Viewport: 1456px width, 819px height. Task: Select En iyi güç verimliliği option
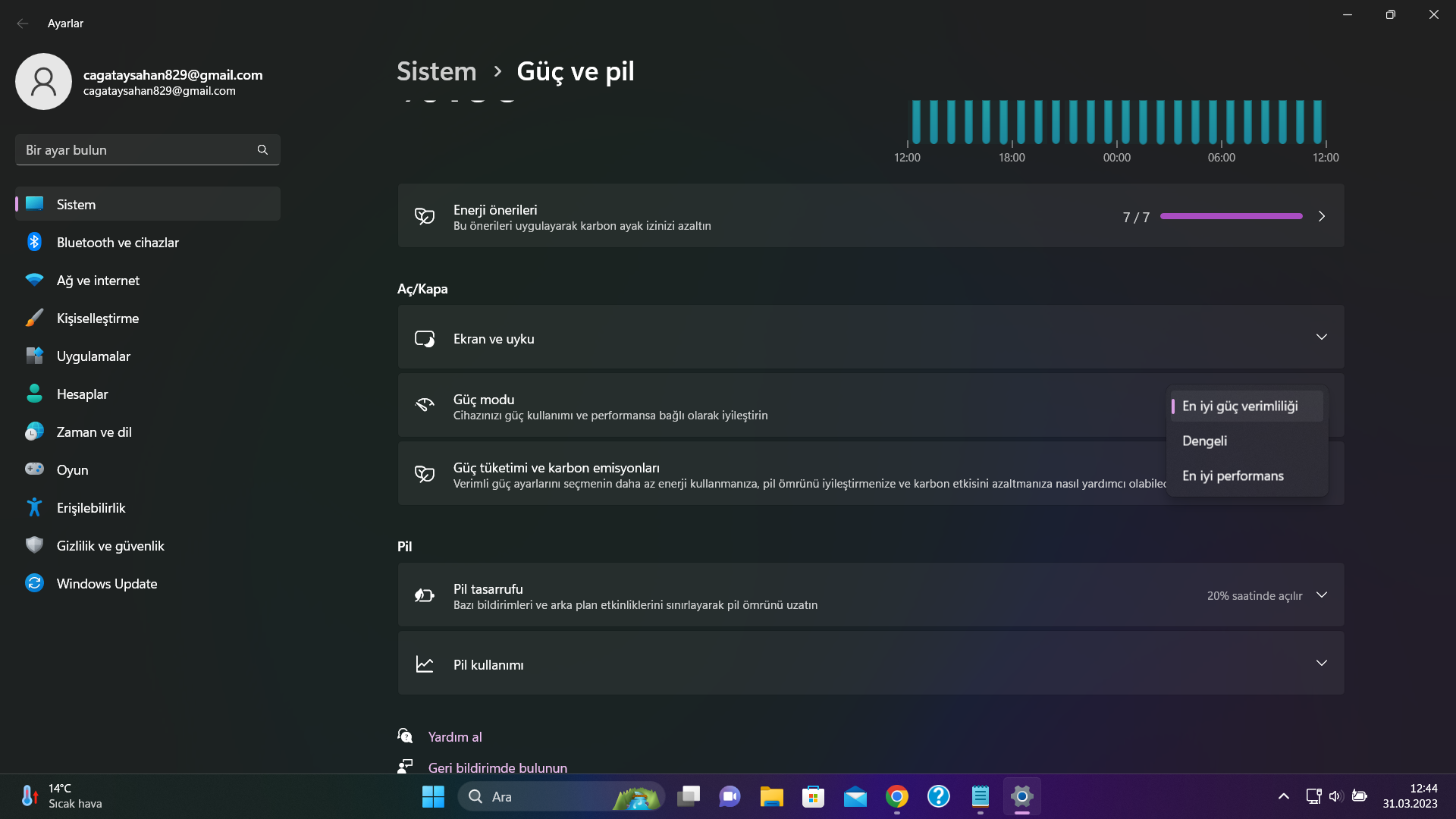coord(1240,406)
